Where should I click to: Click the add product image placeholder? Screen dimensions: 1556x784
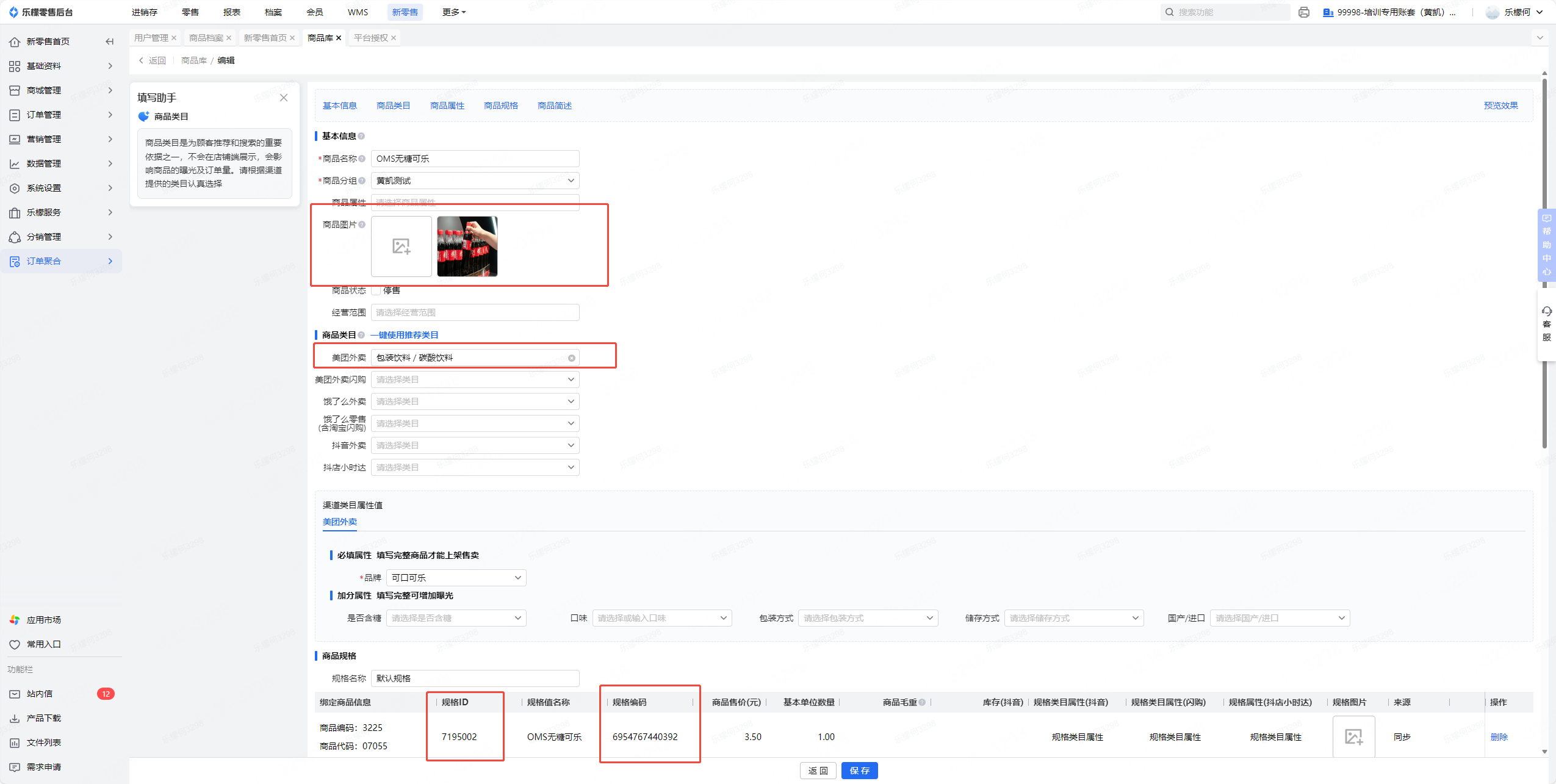tap(401, 246)
